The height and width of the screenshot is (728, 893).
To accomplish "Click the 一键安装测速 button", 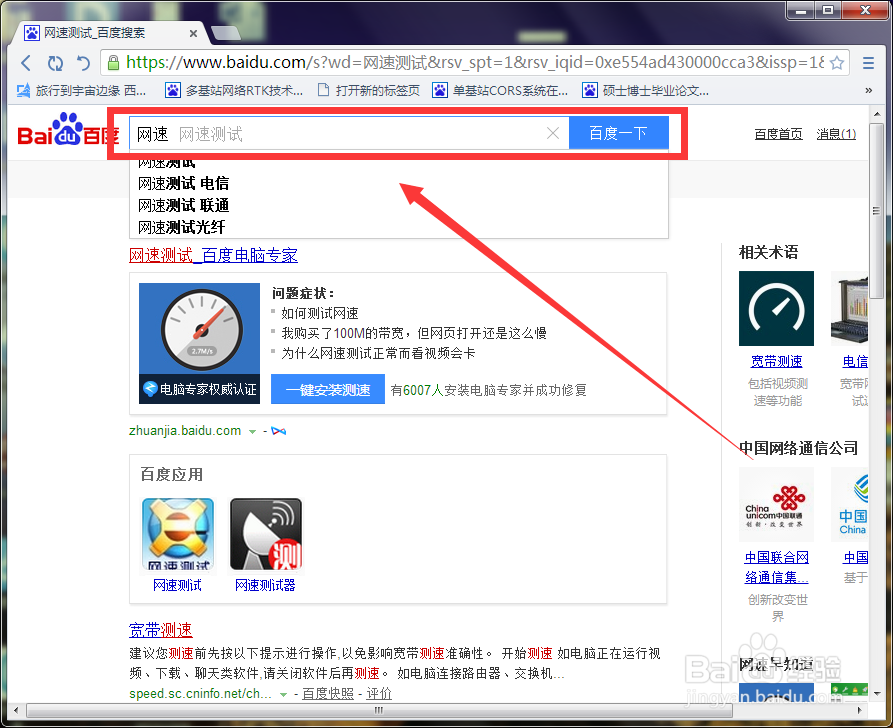I will (x=327, y=390).
